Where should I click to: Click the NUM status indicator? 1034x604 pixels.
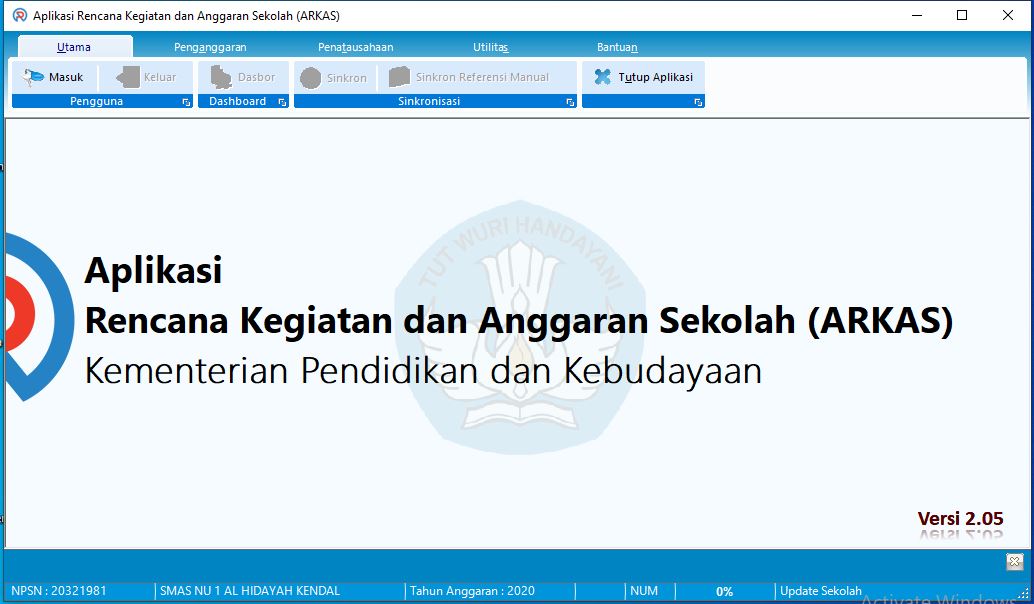click(x=644, y=591)
